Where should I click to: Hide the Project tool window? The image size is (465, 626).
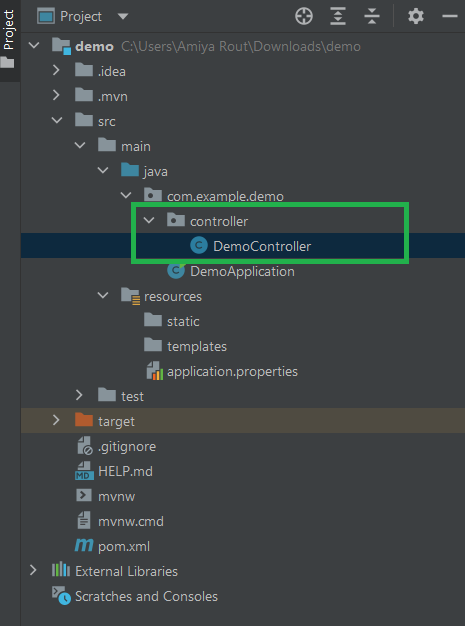[450, 16]
